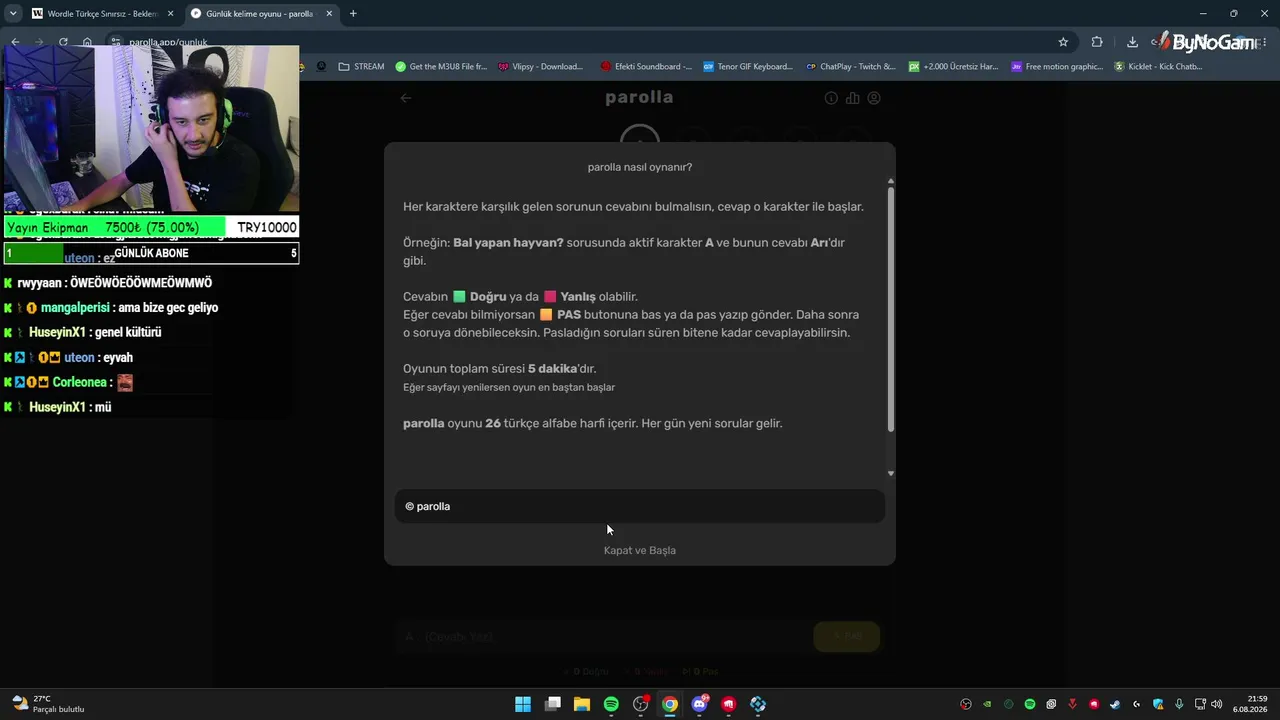Open the ChatPlay - Twitch bookmark
Viewport: 1280px width, 720px height.
[851, 67]
